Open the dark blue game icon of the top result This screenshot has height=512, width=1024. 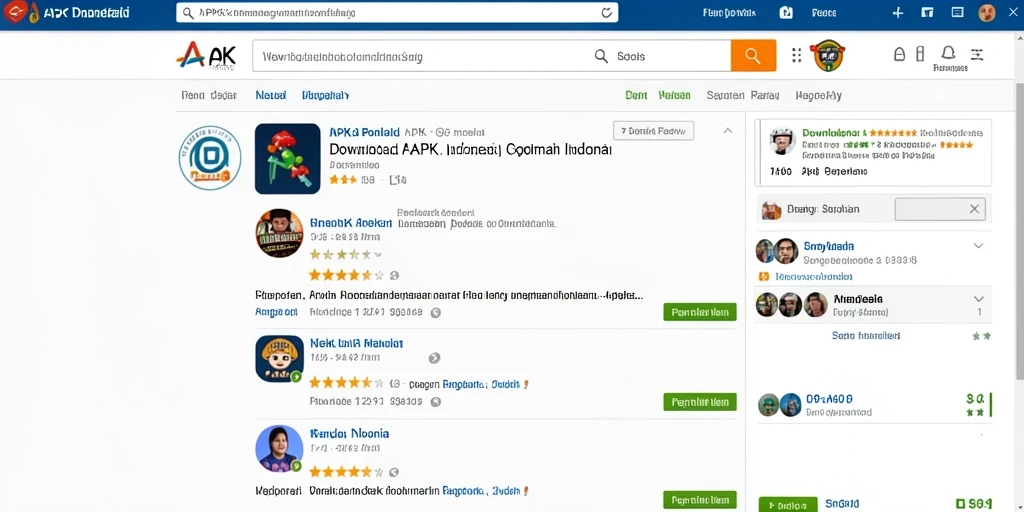pyautogui.click(x=287, y=159)
